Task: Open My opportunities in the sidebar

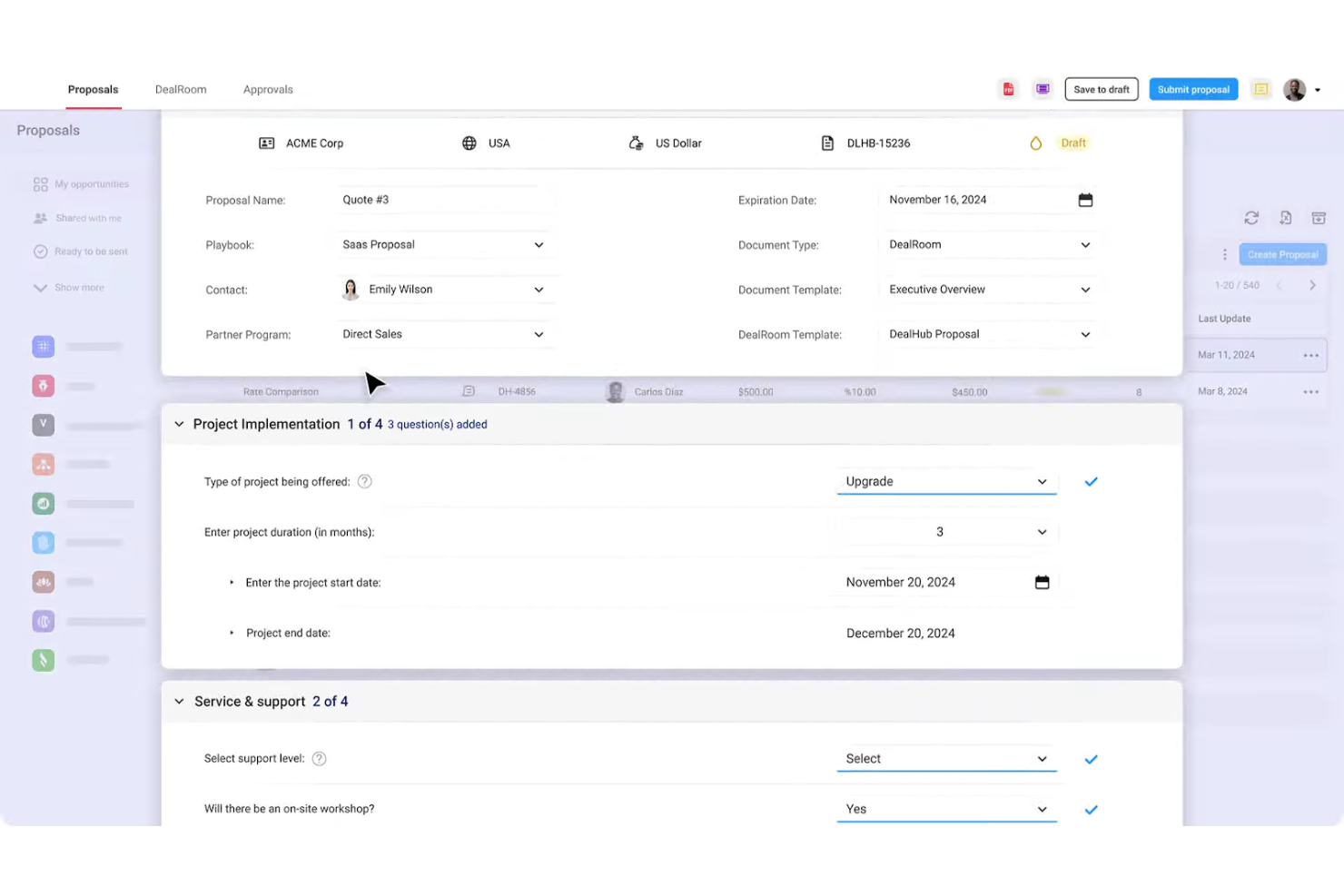Action: (x=91, y=183)
